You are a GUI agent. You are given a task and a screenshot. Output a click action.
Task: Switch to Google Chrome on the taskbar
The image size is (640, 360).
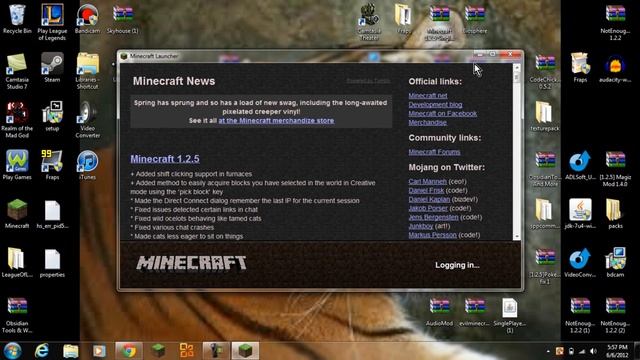(129, 351)
